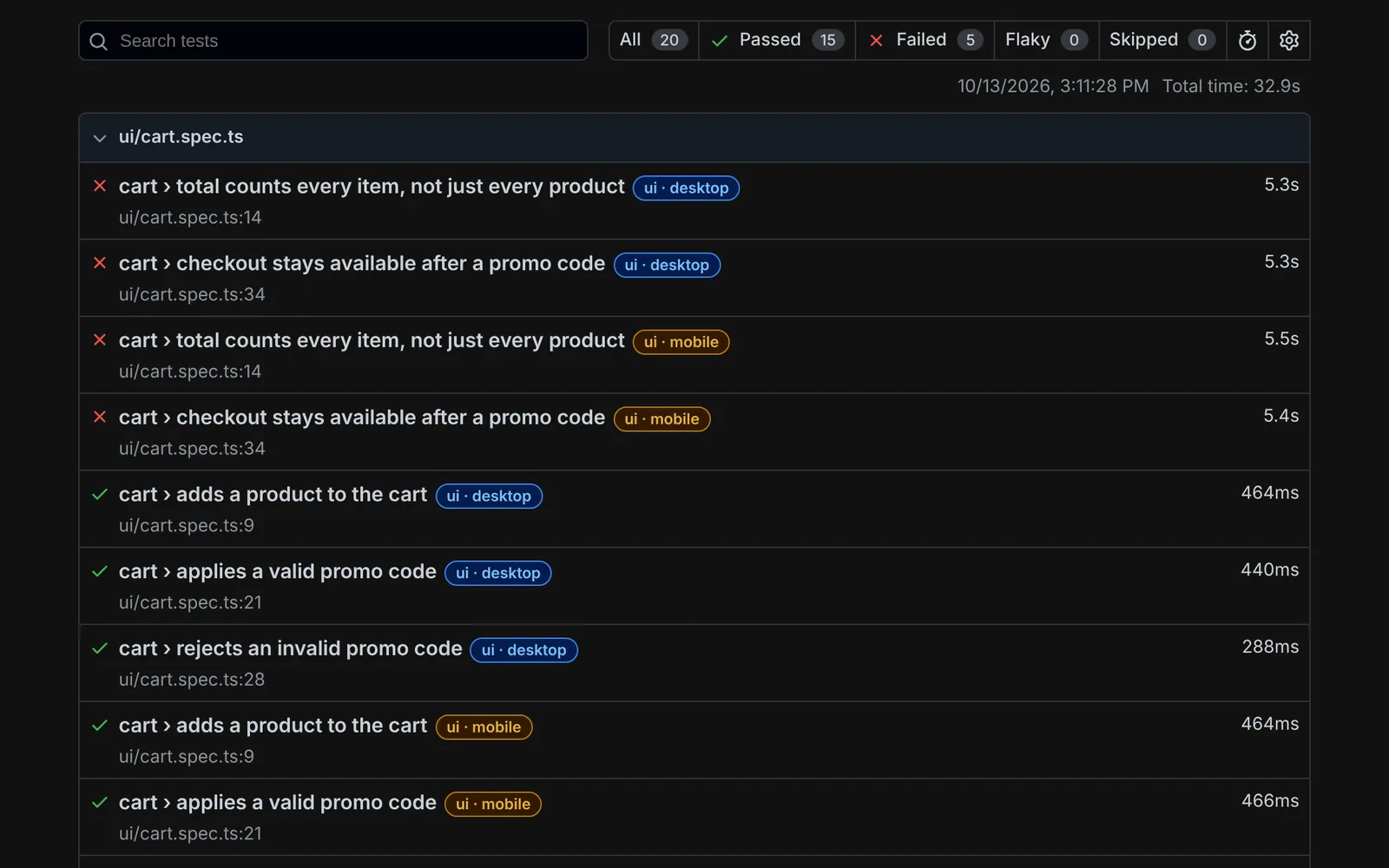Viewport: 1389px width, 868px height.
Task: Click green check of desktop 'adds a product' test
Action: (x=100, y=494)
